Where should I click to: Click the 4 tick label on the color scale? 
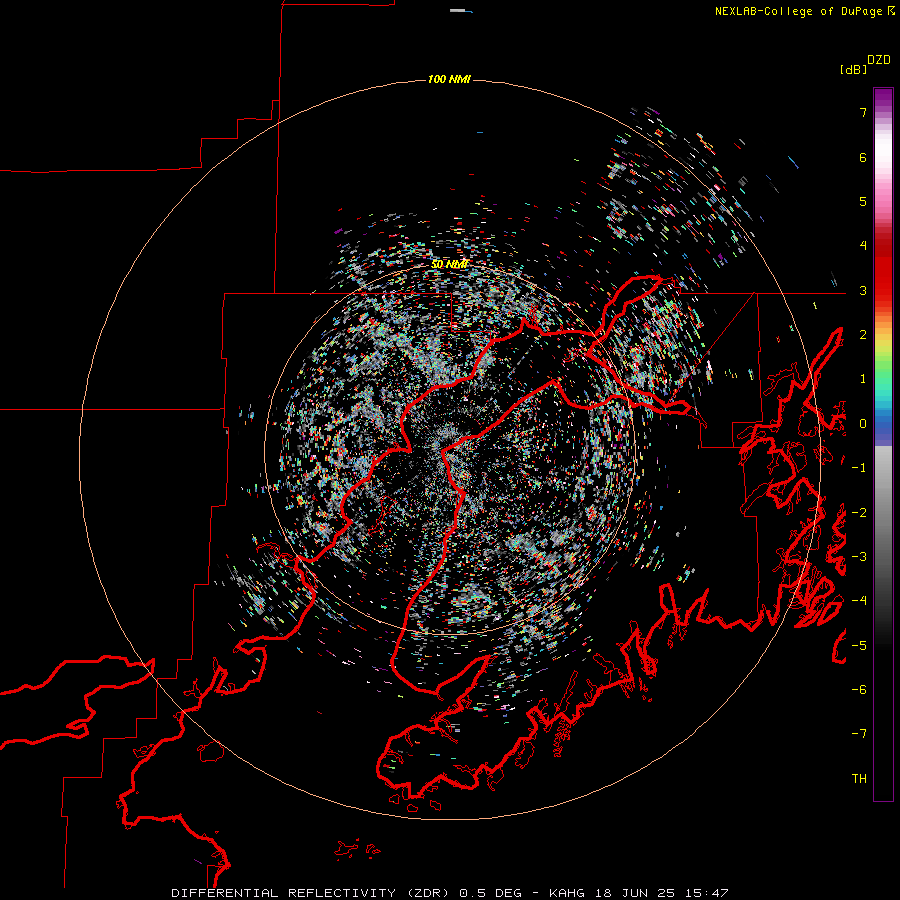(863, 246)
